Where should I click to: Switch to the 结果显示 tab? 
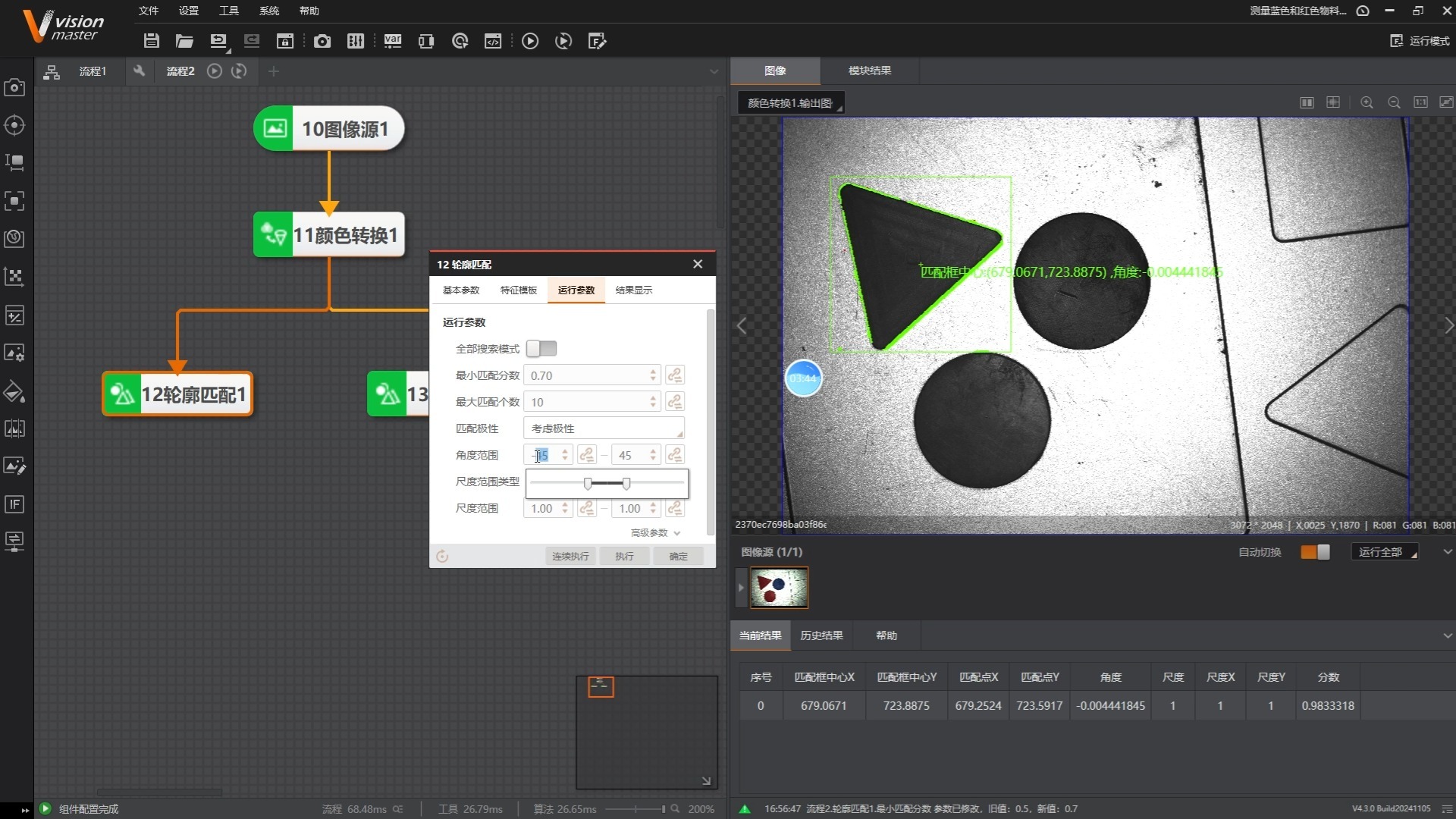(x=633, y=290)
